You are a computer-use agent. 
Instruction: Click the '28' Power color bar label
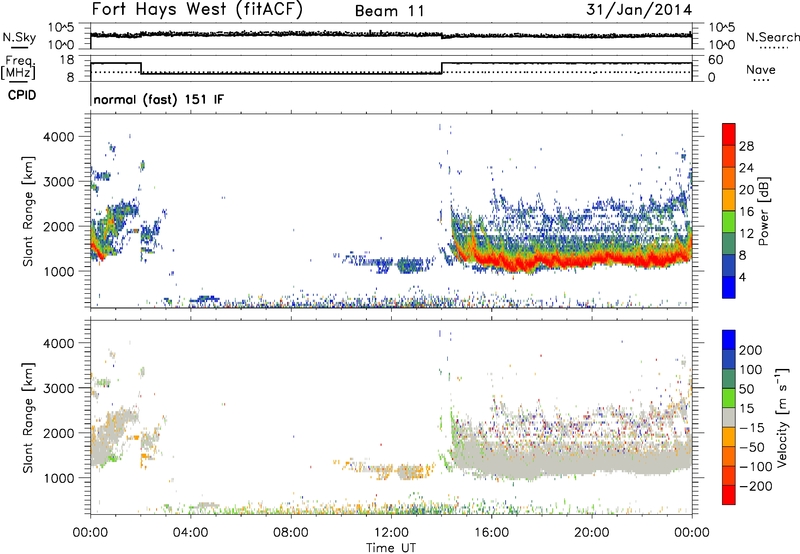[746, 146]
